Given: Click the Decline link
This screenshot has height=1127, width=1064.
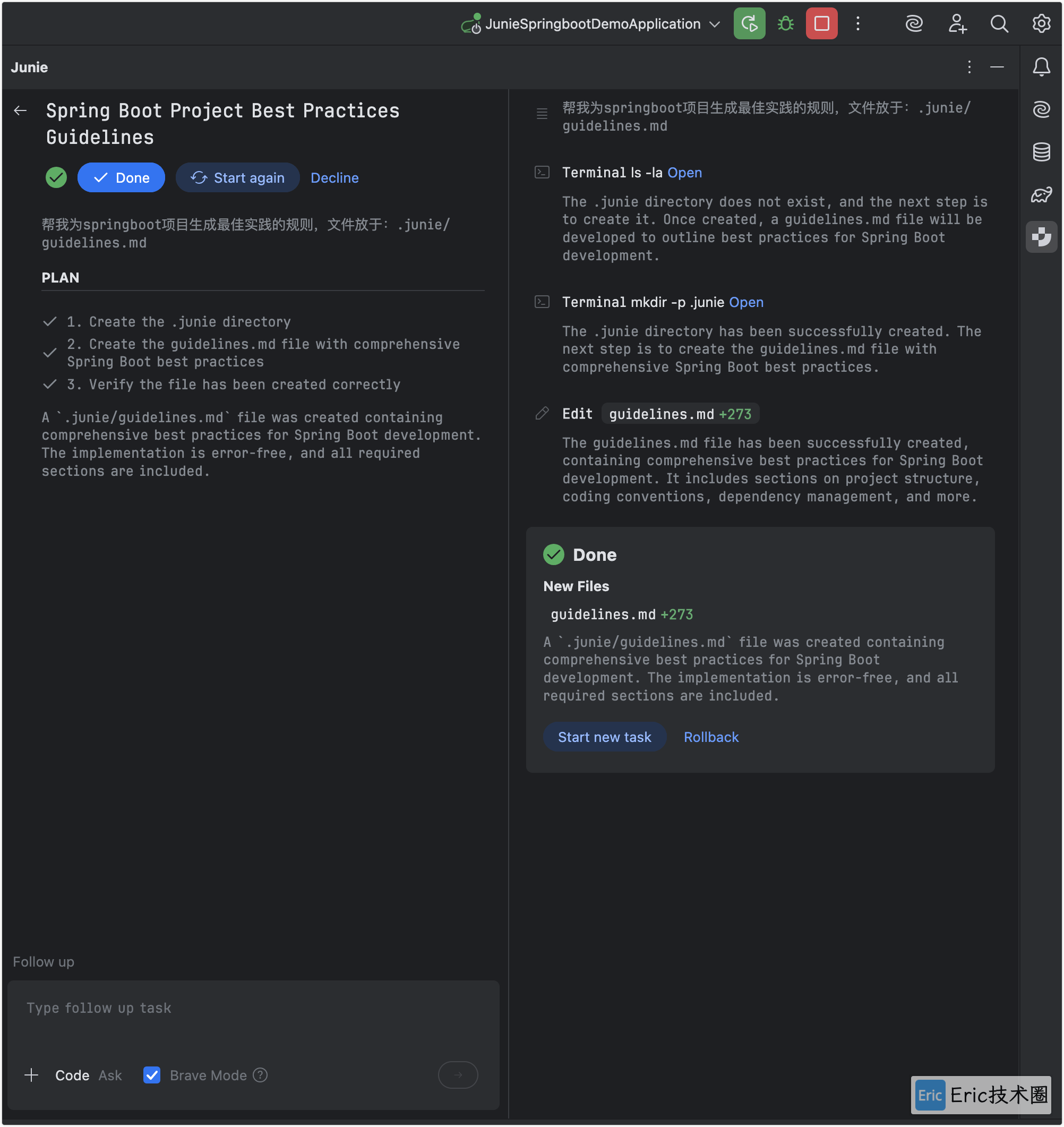Looking at the screenshot, I should point(334,177).
